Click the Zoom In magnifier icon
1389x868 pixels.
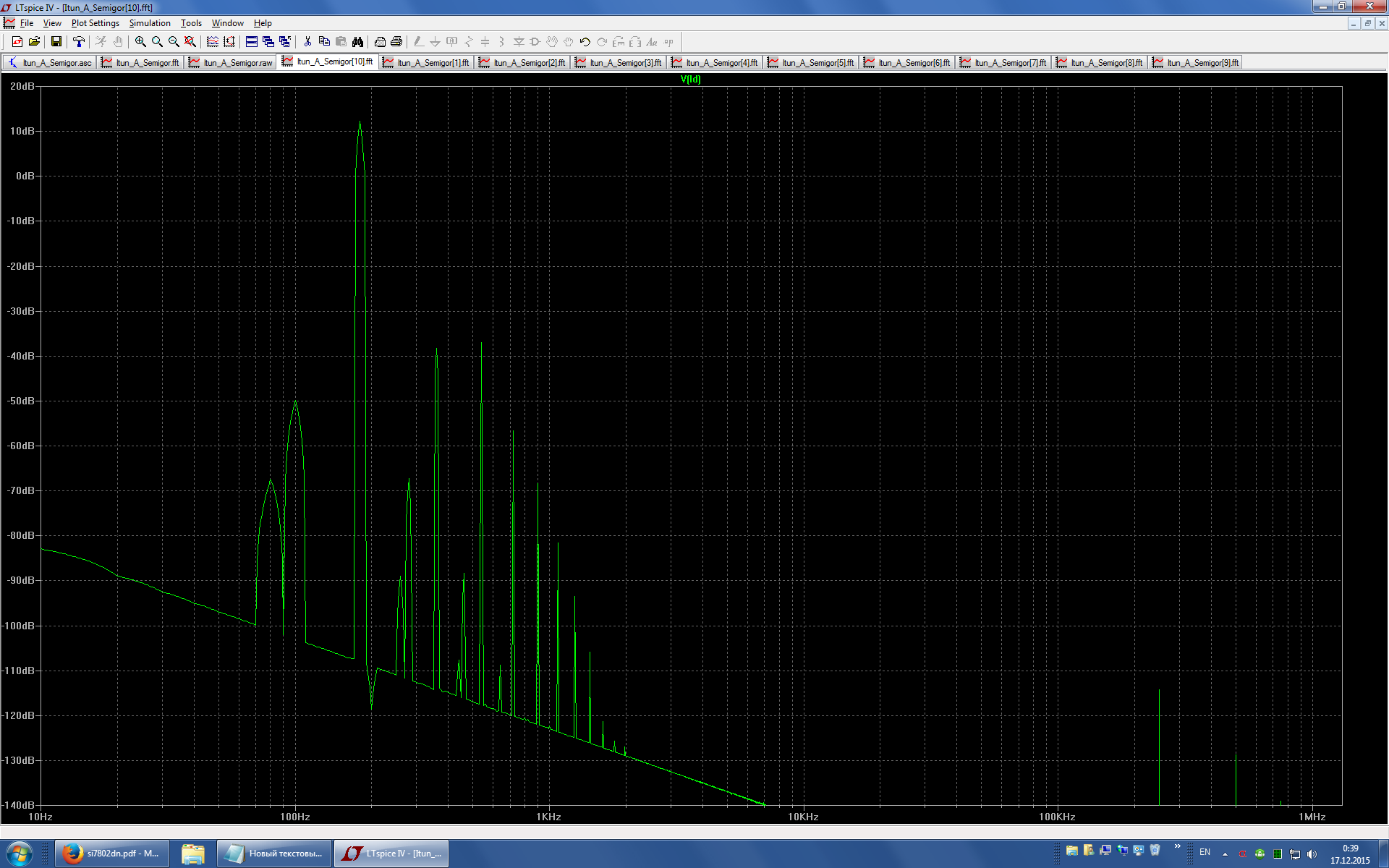(140, 42)
